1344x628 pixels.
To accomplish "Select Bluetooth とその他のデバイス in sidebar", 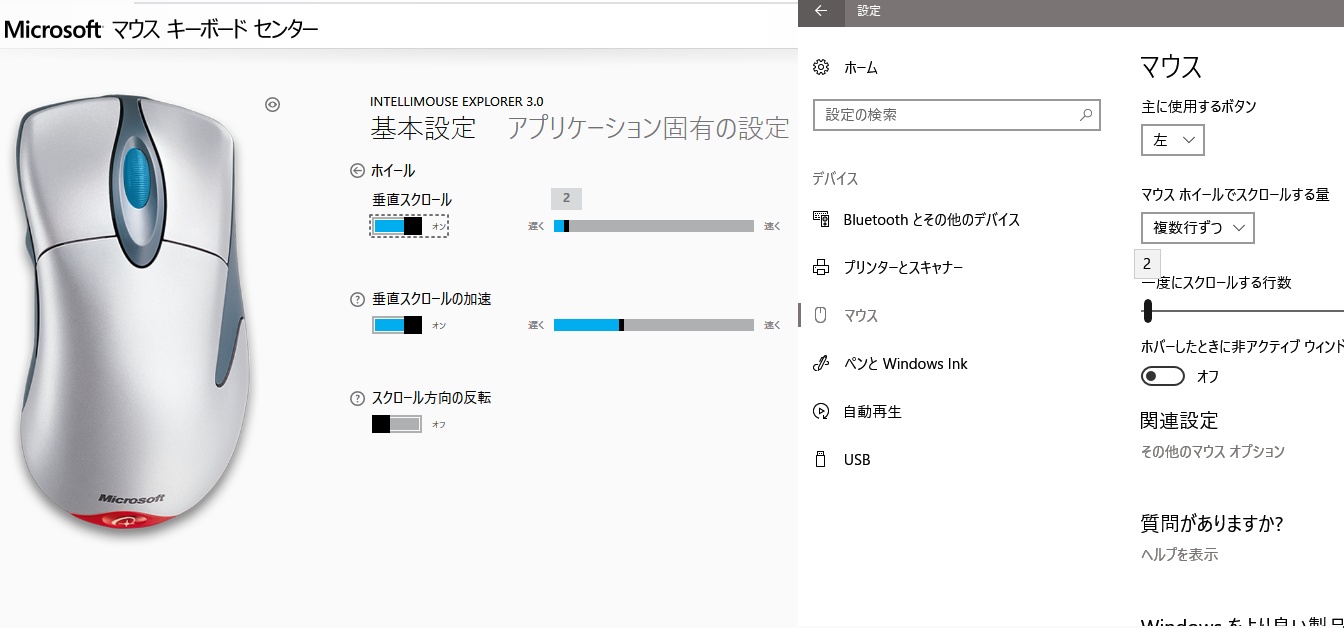I will (x=932, y=219).
